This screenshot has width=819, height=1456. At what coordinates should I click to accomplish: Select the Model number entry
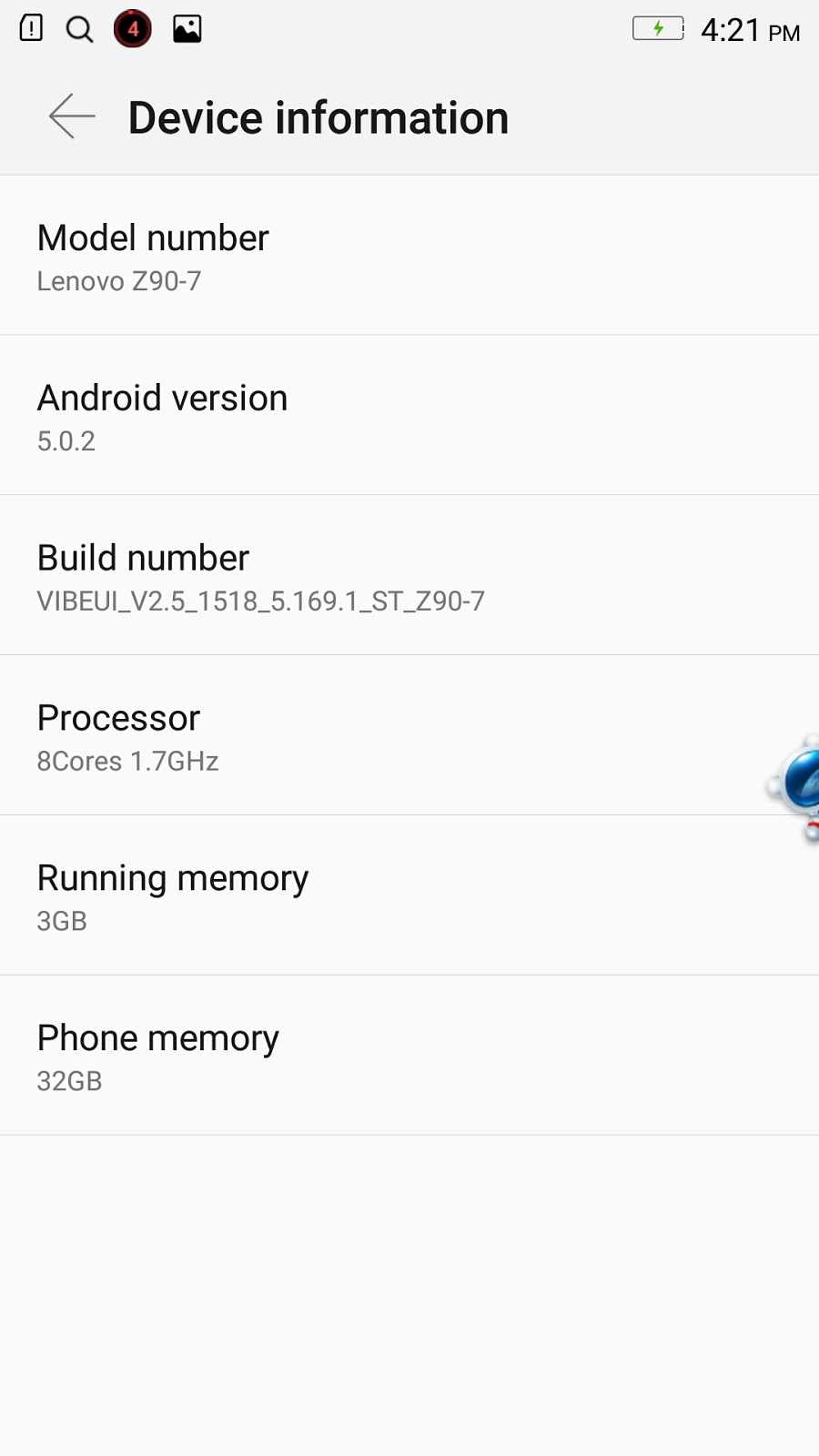(x=409, y=256)
